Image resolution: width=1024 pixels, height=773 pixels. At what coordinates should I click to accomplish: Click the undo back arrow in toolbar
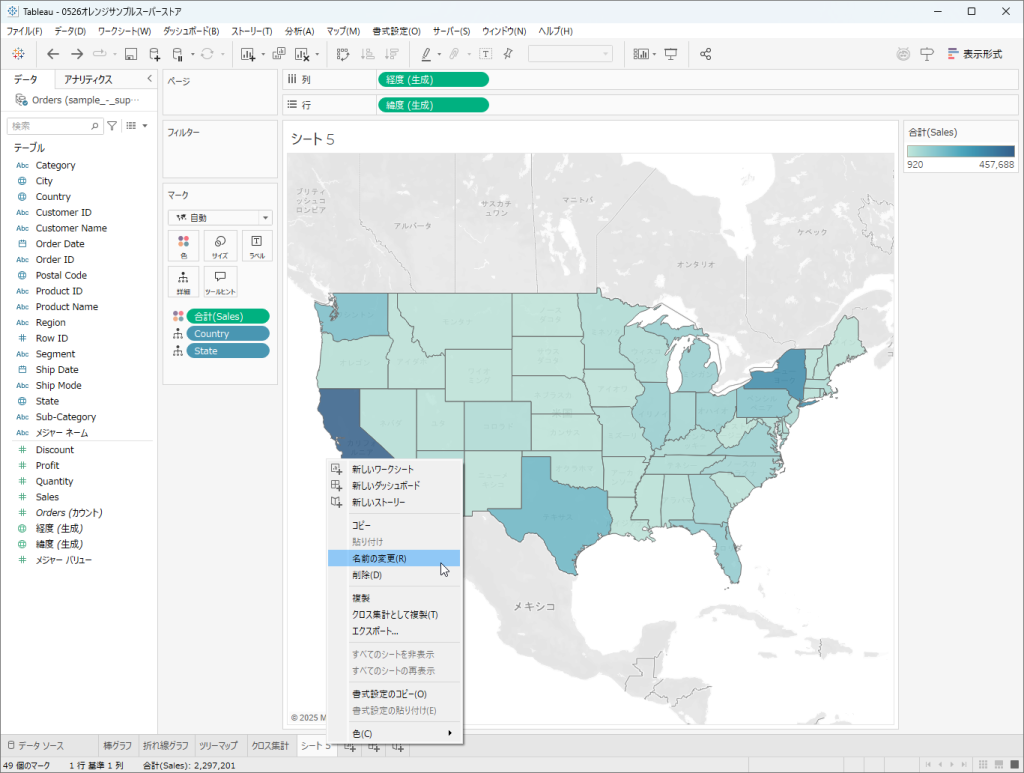point(53,54)
